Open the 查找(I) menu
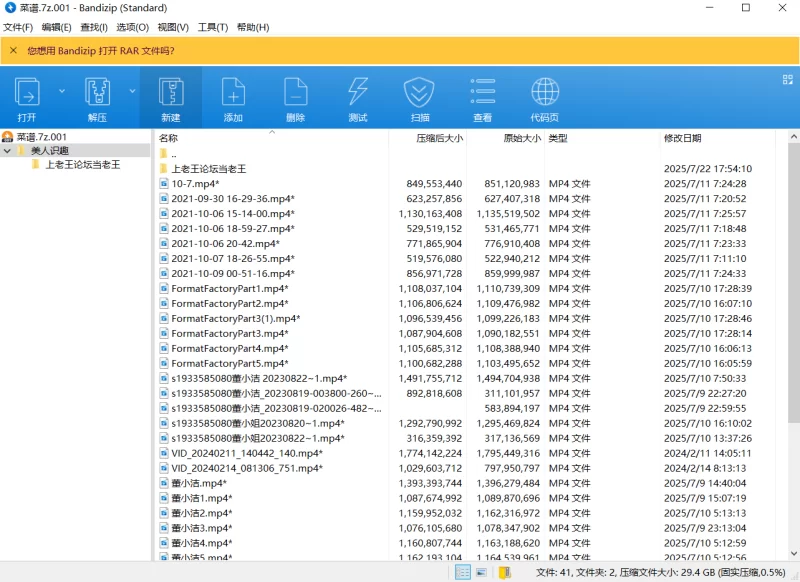 (94, 28)
